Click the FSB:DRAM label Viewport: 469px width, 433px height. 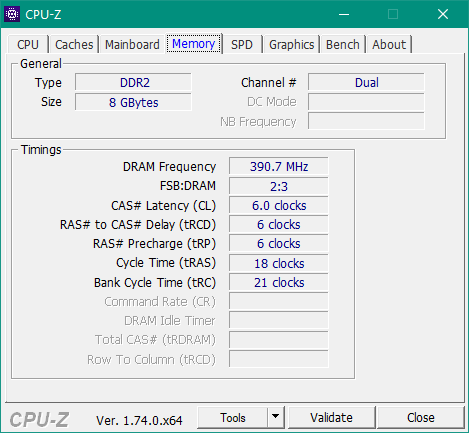(x=188, y=186)
